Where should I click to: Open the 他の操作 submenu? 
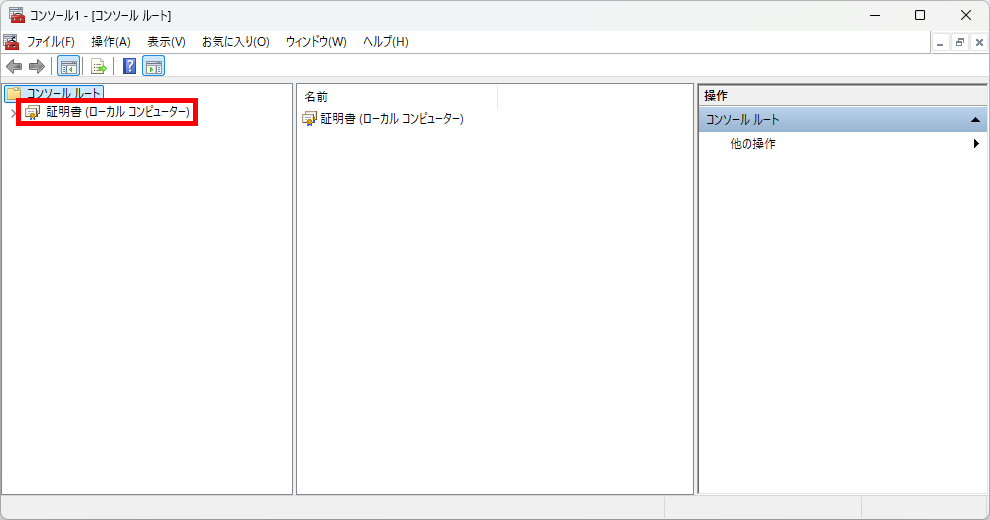(x=752, y=144)
